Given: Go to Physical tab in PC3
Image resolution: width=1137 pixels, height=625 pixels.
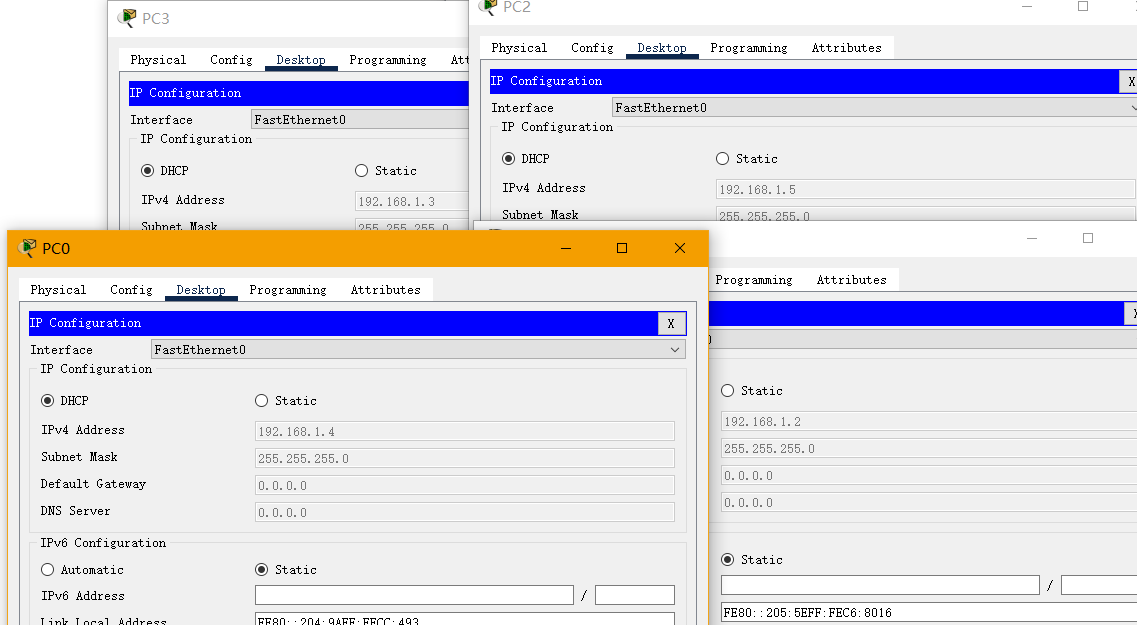Looking at the screenshot, I should pos(158,60).
